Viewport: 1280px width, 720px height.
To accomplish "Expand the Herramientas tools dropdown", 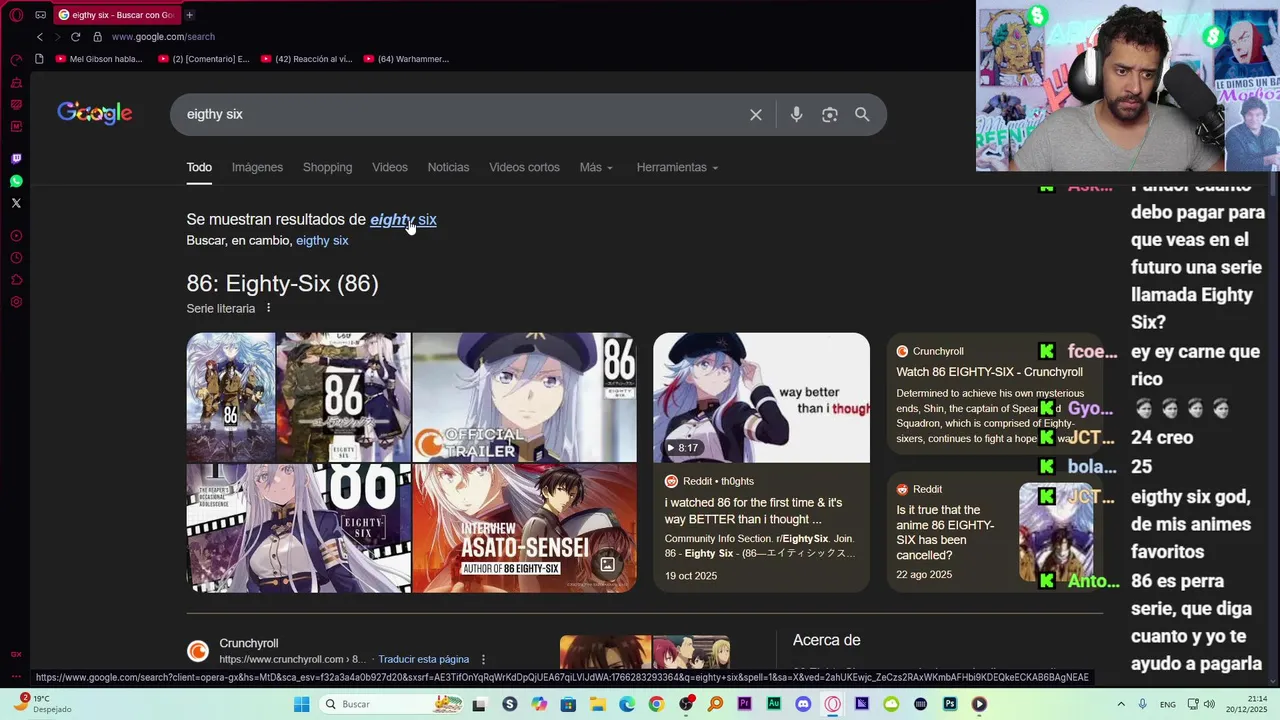I will click(677, 167).
